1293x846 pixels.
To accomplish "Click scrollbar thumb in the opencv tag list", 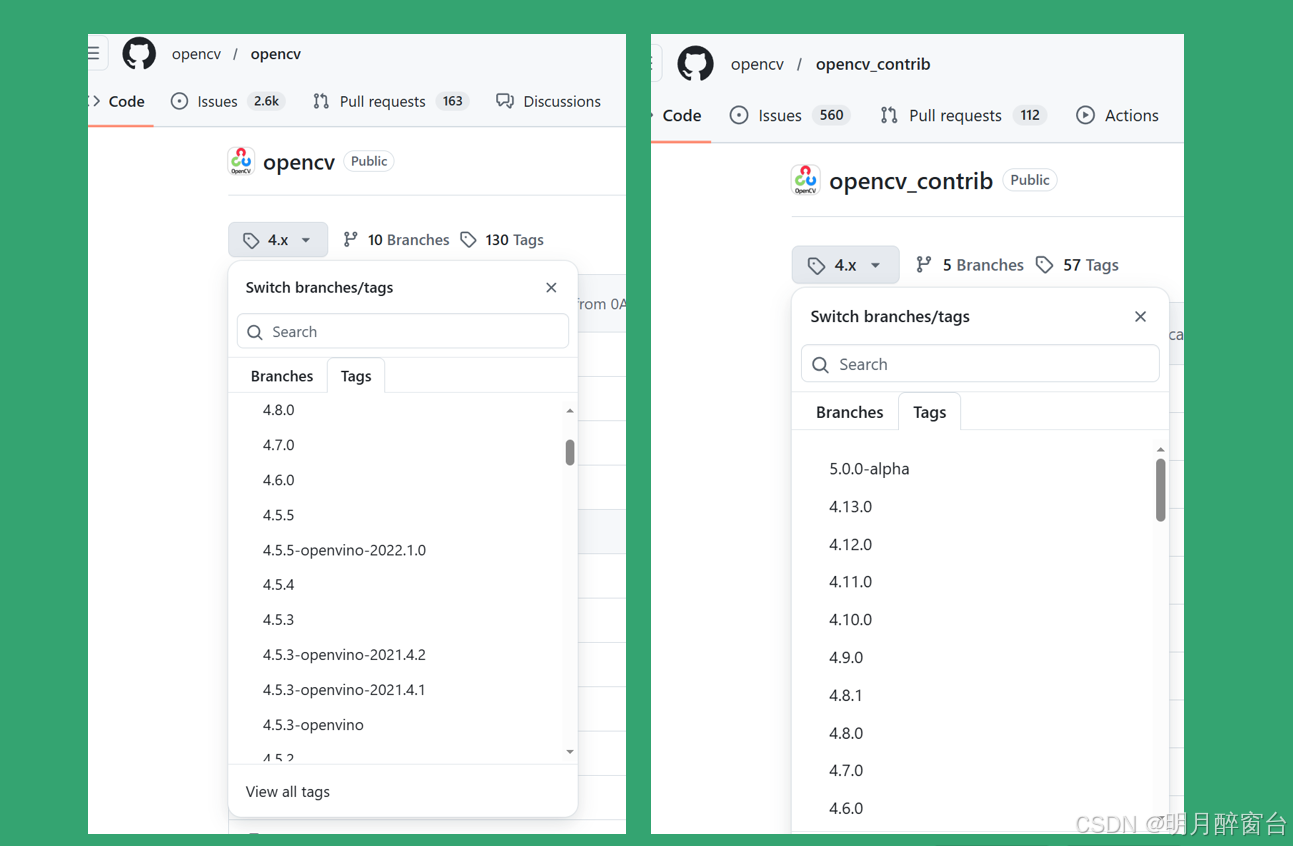I will coord(570,453).
